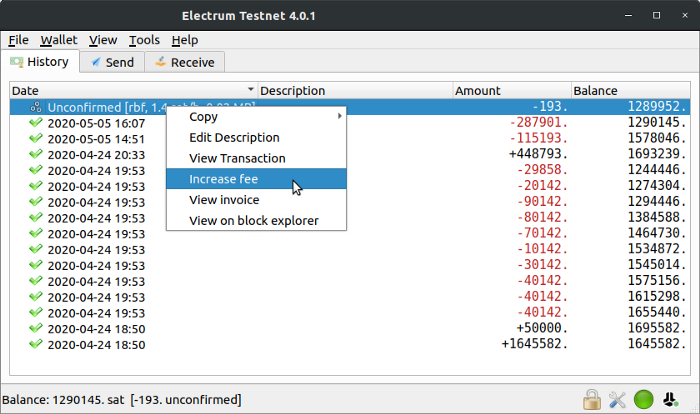Click the checkmark icon for 2020-05-05 14:51
This screenshot has width=700, height=414.
[36, 138]
